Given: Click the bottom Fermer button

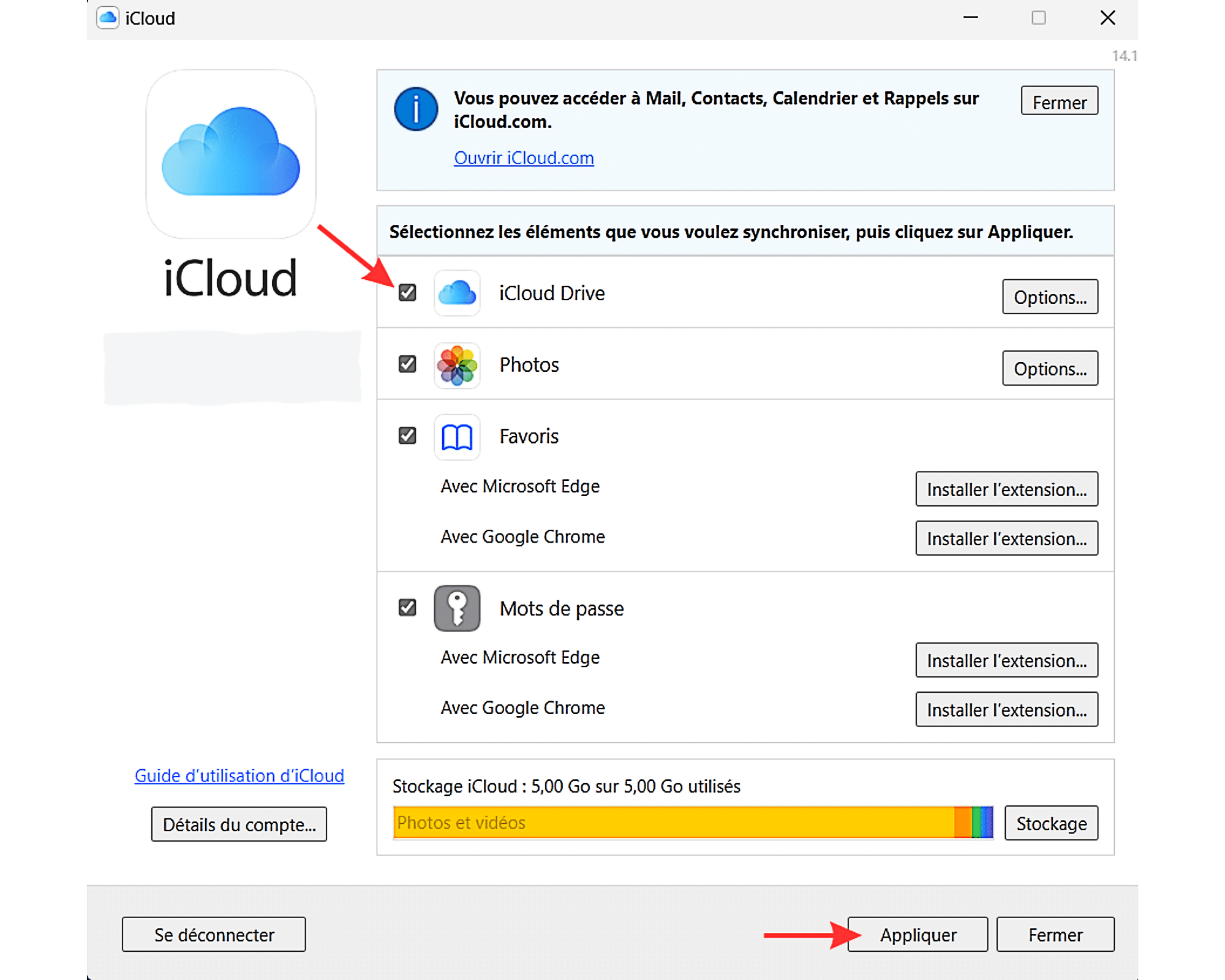Looking at the screenshot, I should (x=1055, y=935).
